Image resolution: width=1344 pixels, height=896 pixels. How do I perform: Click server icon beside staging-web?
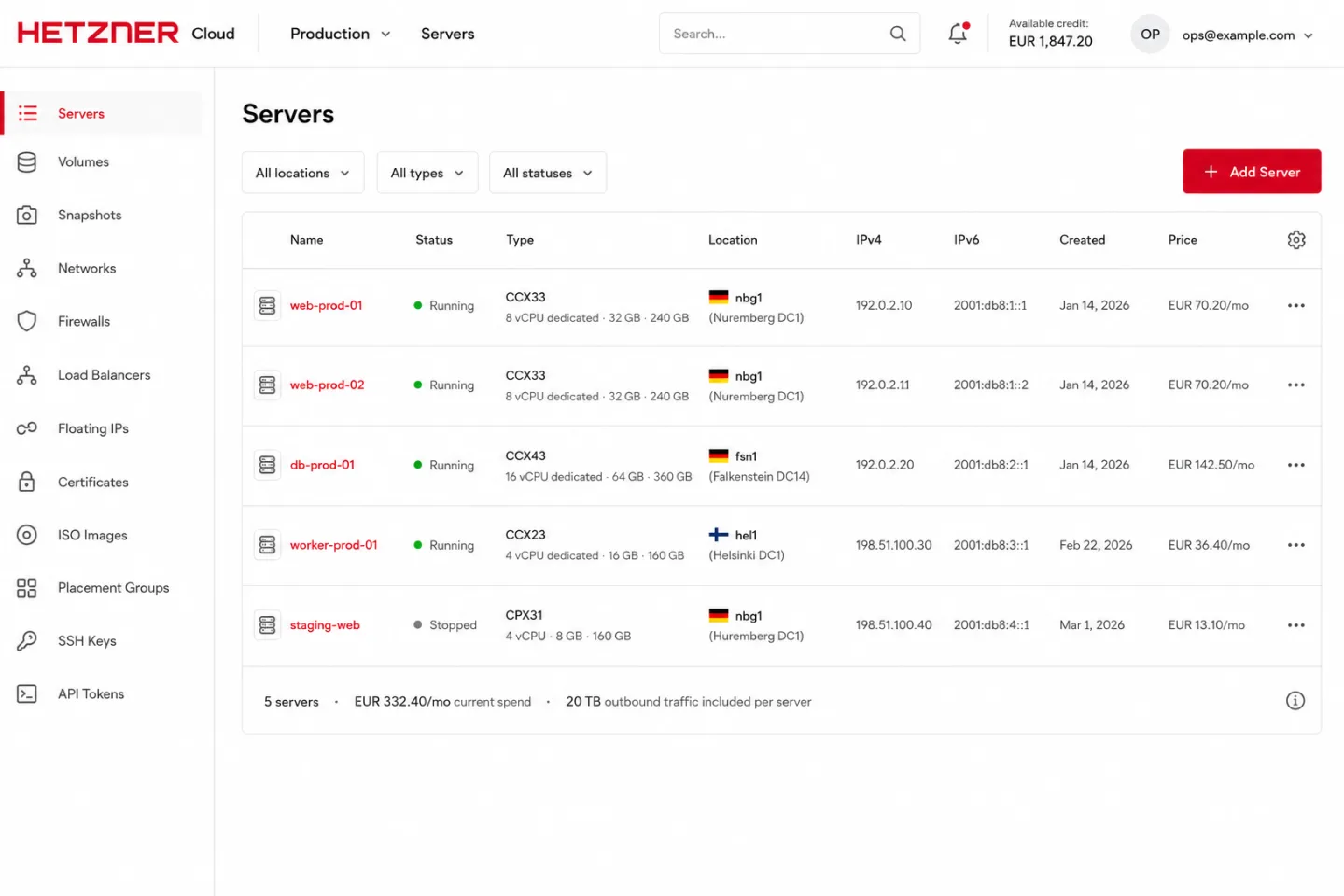(x=268, y=625)
